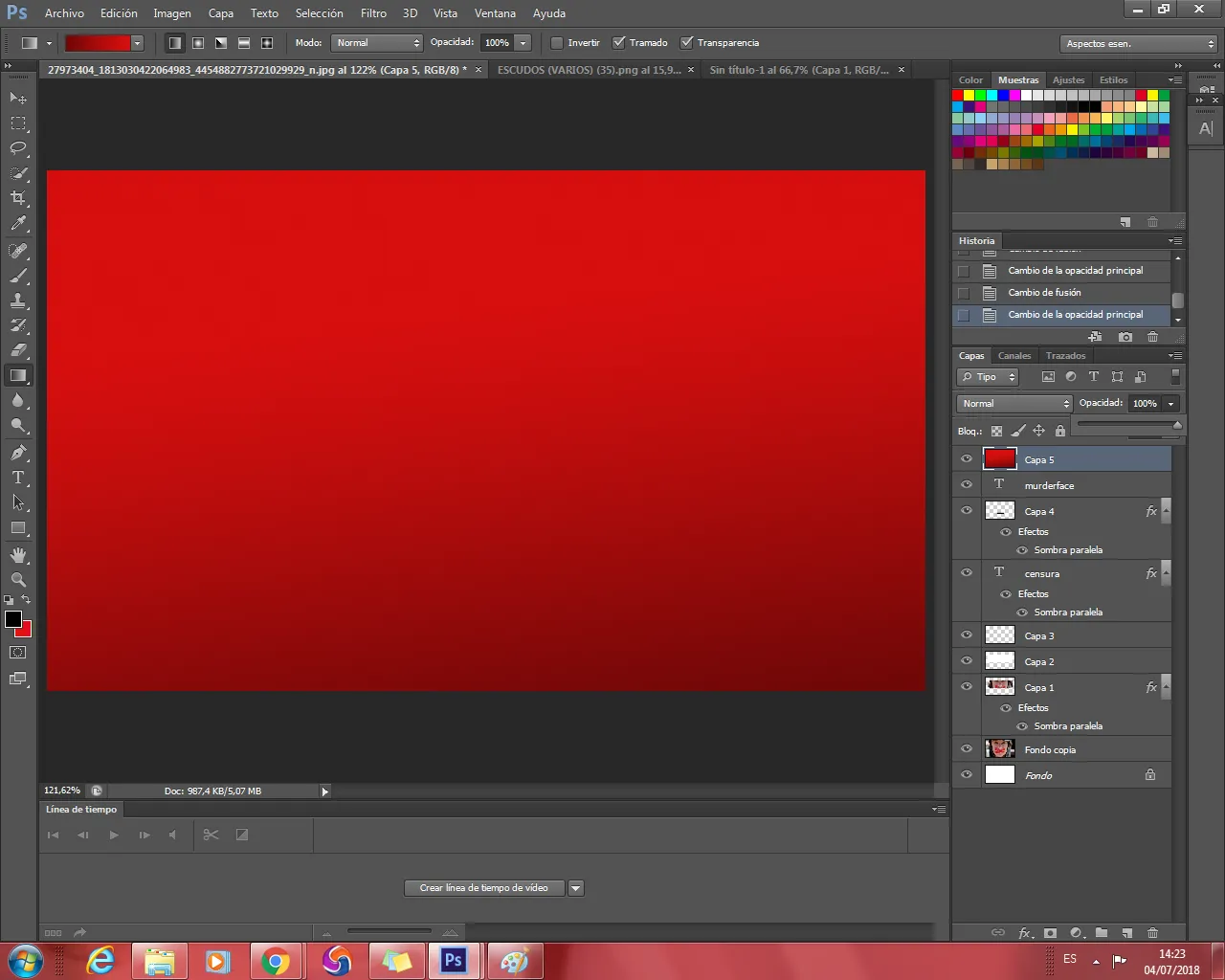Create new snapshot camera icon in Historia
The image size is (1225, 980).
[1125, 337]
